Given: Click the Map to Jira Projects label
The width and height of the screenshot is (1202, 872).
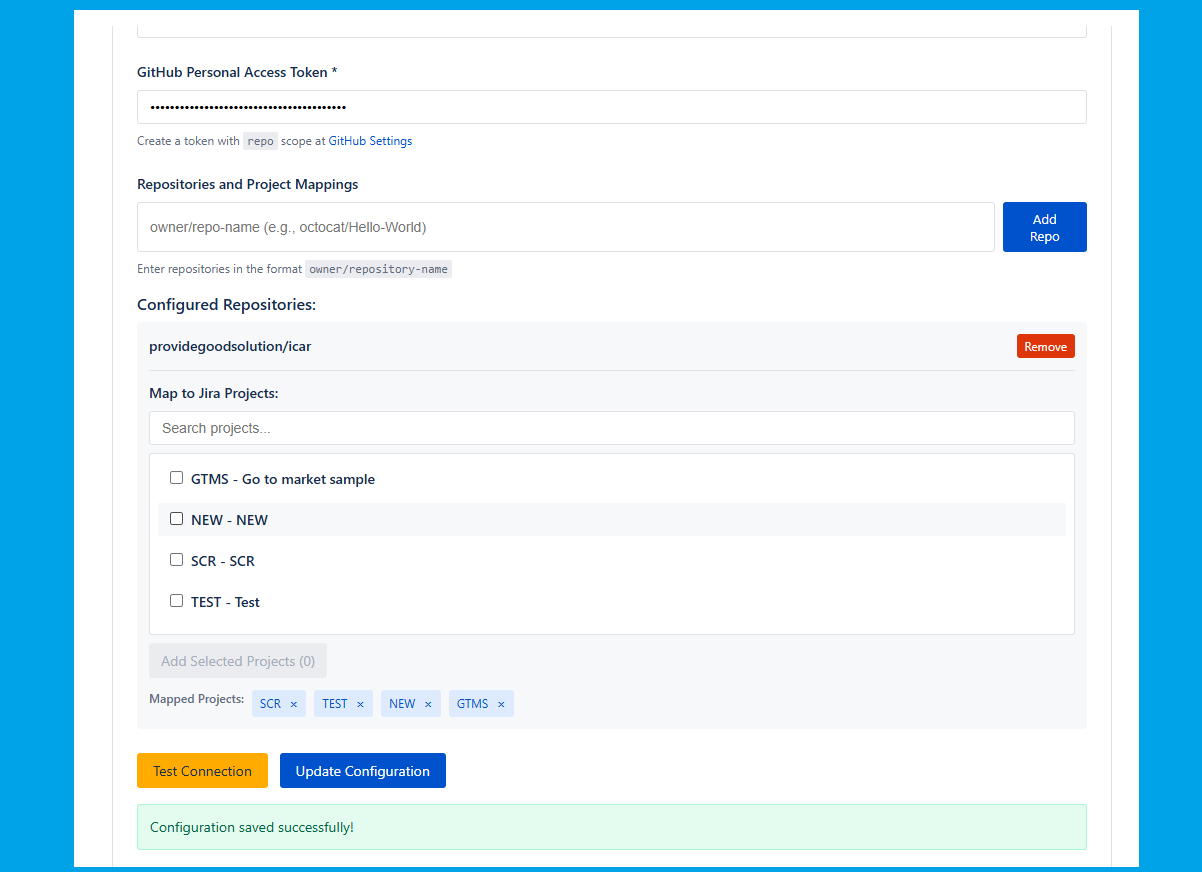Looking at the screenshot, I should click(x=214, y=393).
